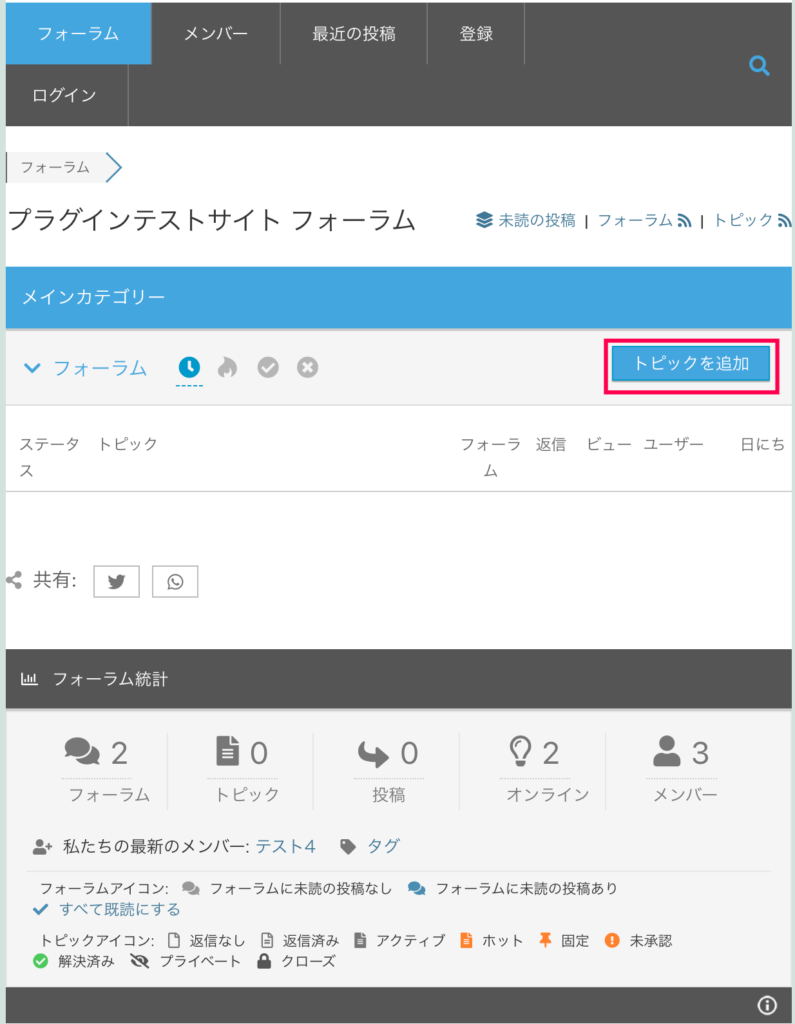The image size is (795, 1024).
Task: Select the recent topics clock icon
Action: point(189,367)
